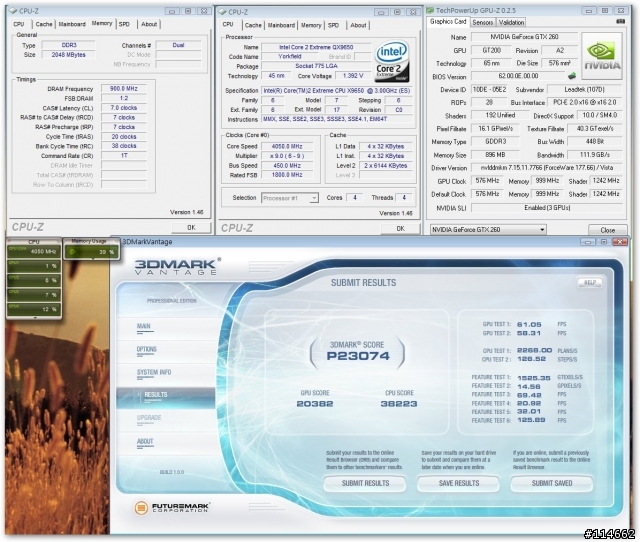Click the Level 2 cache 2 x 6144 KBytes
The image size is (640, 542).
pos(386,165)
